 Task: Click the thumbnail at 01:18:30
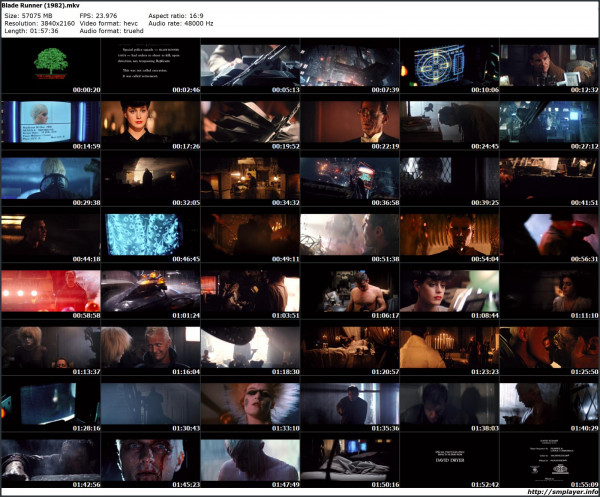click(x=250, y=347)
